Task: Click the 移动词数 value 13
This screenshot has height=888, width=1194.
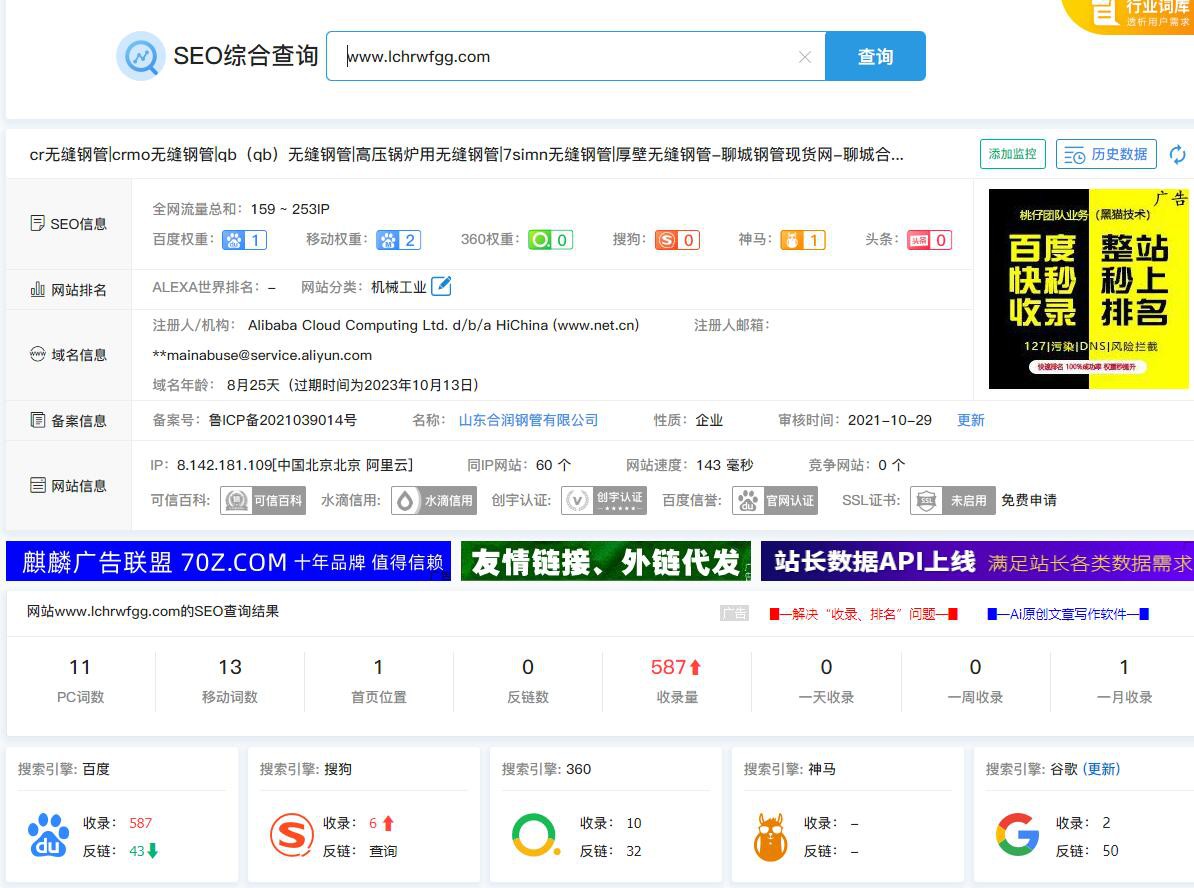Action: coord(230,667)
